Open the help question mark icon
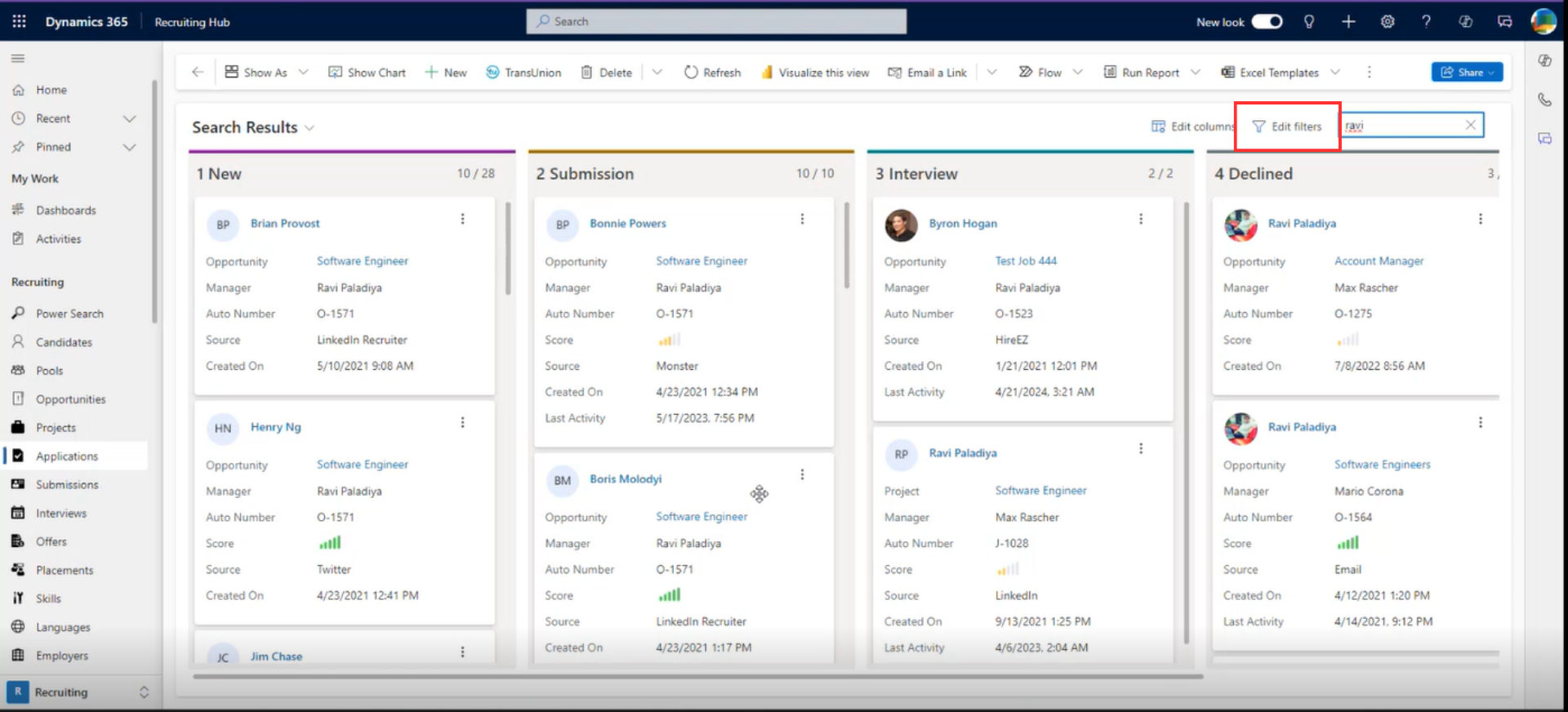The width and height of the screenshot is (1568, 712). 1426,21
